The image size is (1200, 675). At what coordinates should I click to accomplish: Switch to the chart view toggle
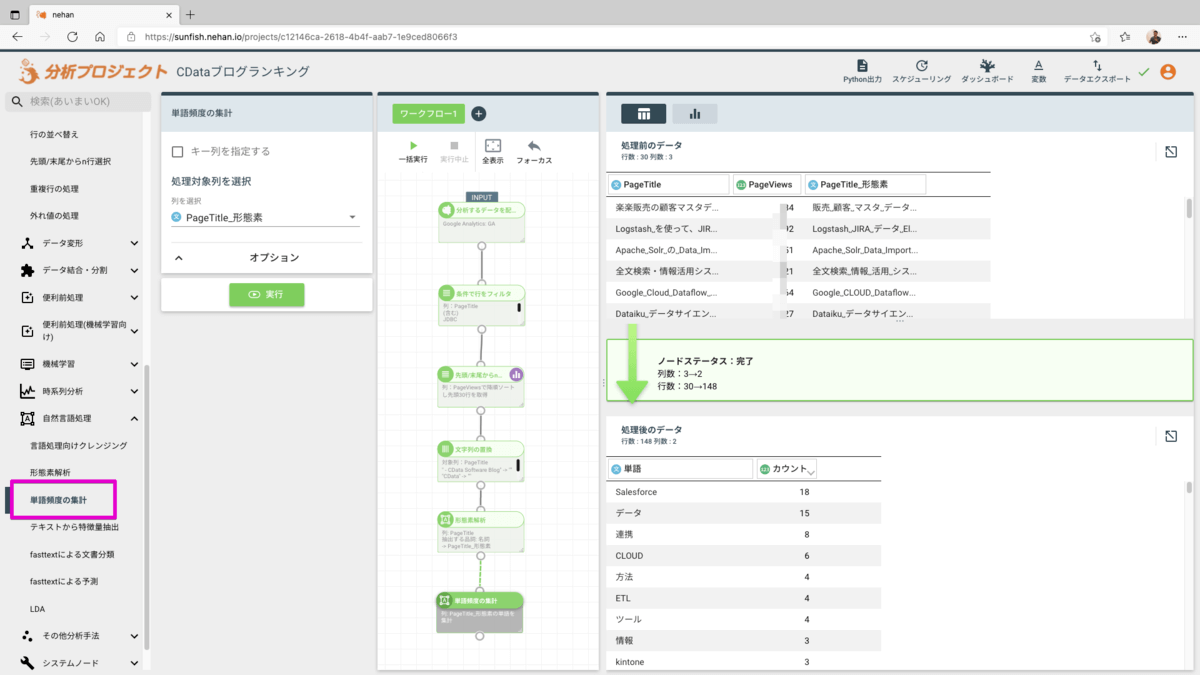[694, 114]
